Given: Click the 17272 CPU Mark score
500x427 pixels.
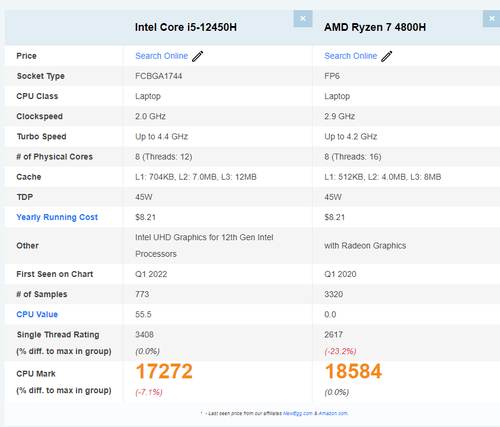Looking at the screenshot, I should [164, 371].
